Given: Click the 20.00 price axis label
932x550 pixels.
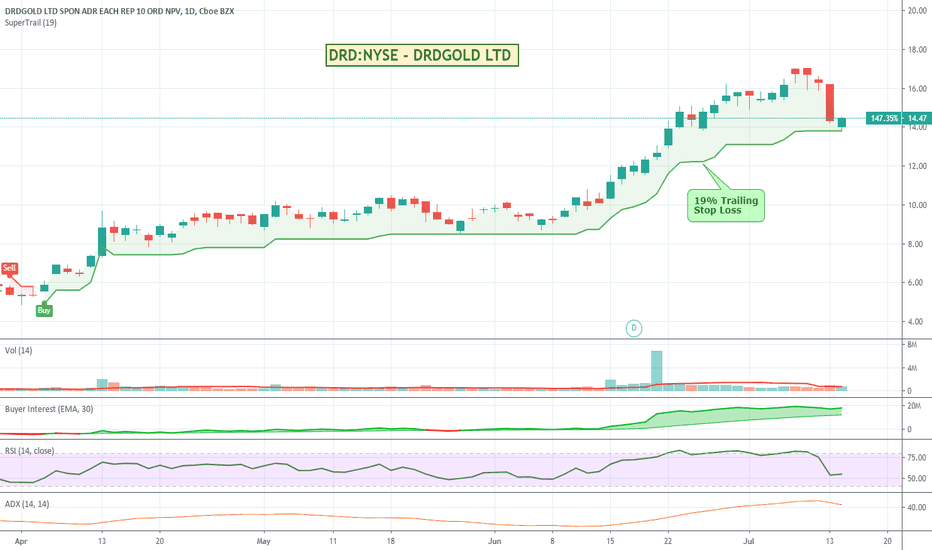Looking at the screenshot, I should [917, 11].
